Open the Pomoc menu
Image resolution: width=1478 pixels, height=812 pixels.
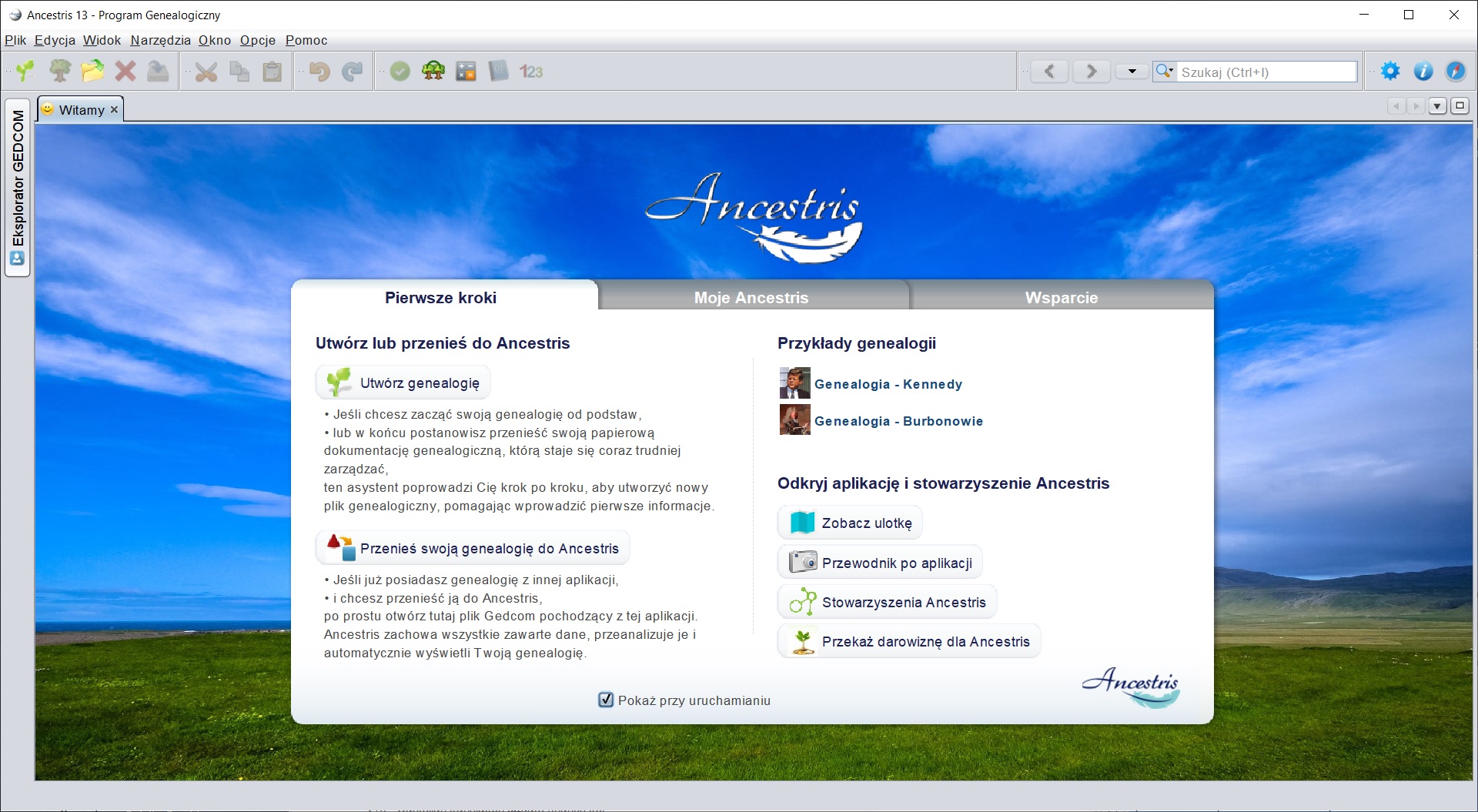pos(306,40)
